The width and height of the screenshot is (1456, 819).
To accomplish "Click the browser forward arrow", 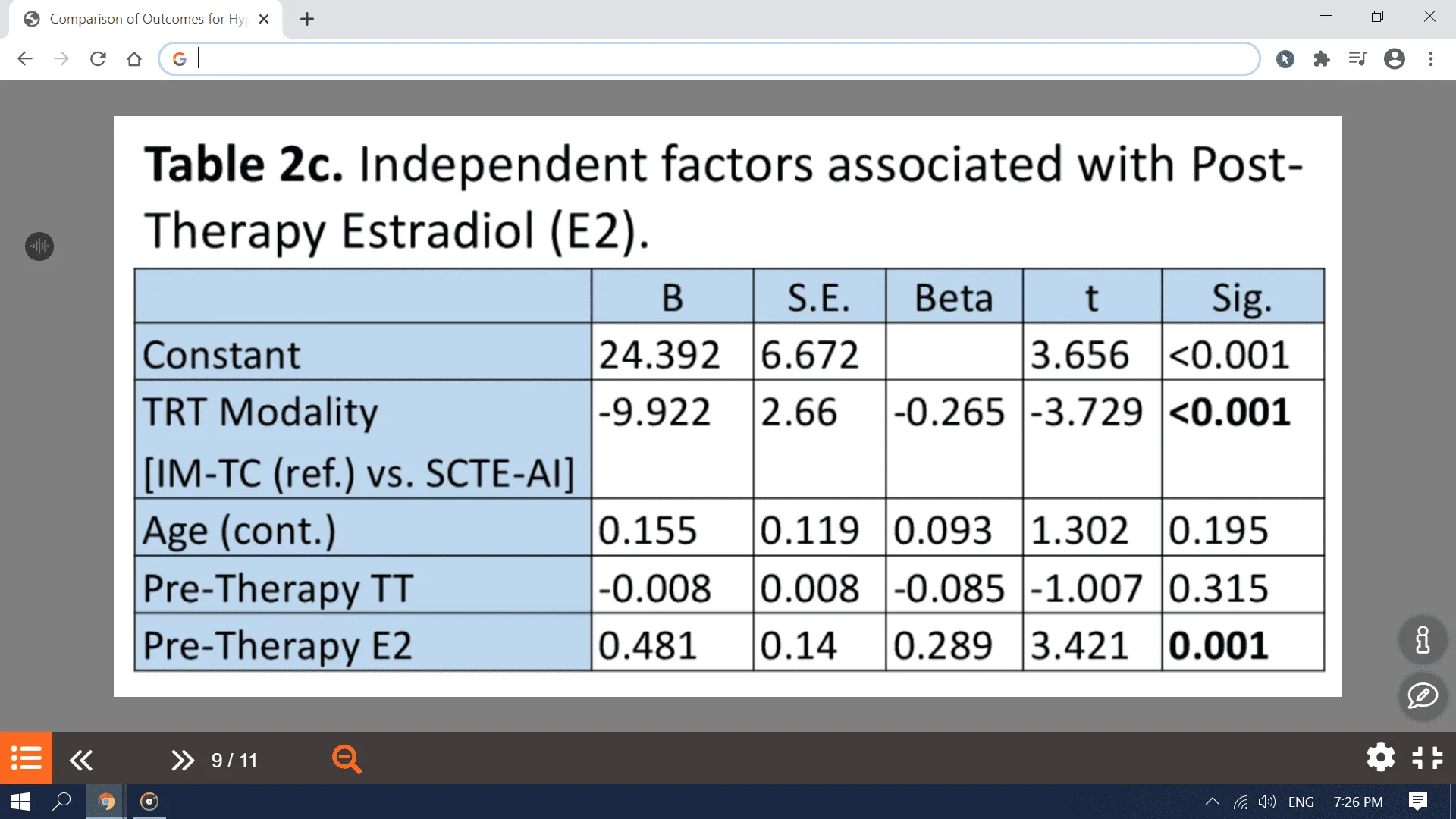I will coord(61,58).
